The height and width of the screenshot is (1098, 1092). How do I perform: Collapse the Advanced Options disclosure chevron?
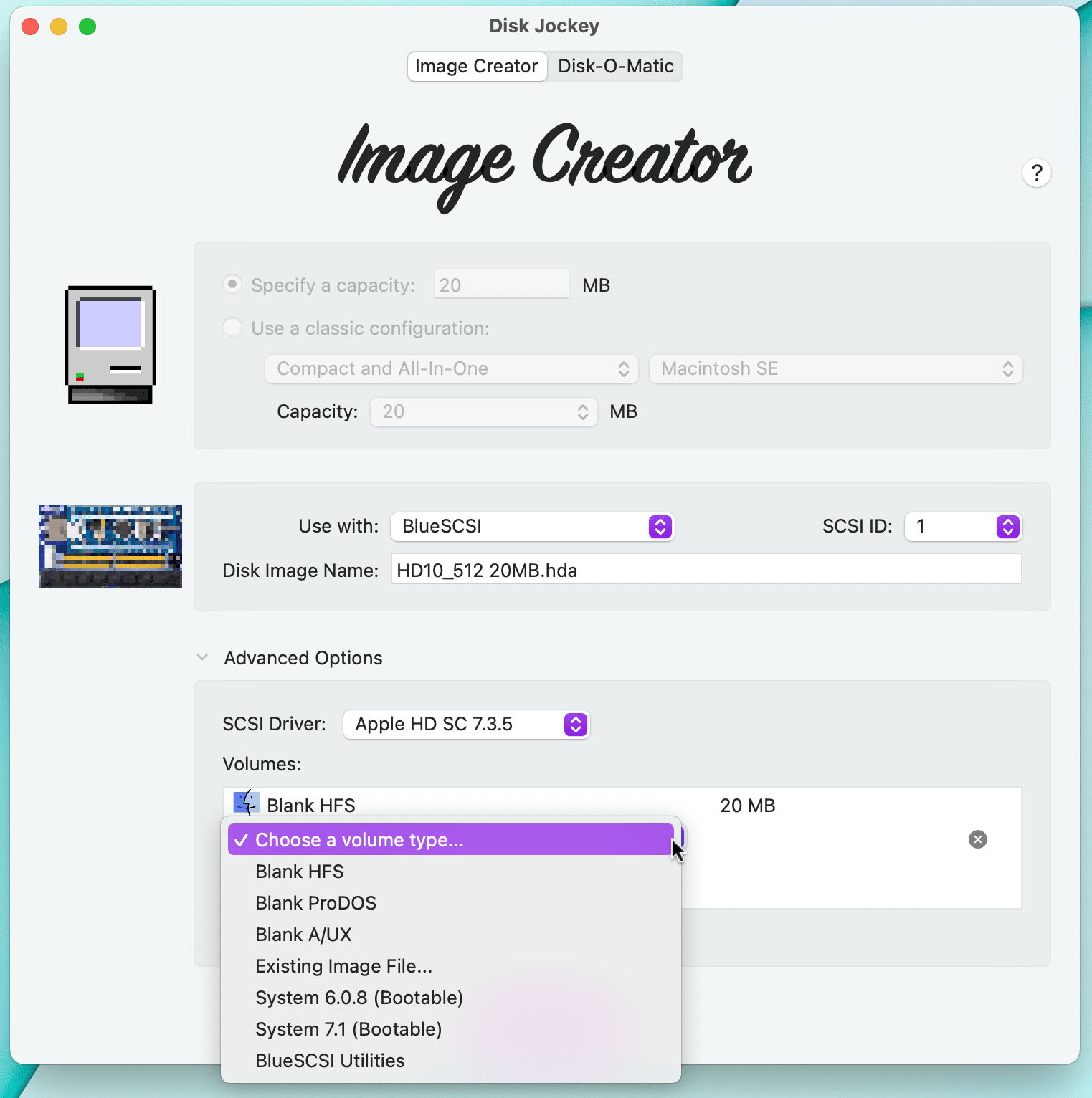pyautogui.click(x=202, y=657)
